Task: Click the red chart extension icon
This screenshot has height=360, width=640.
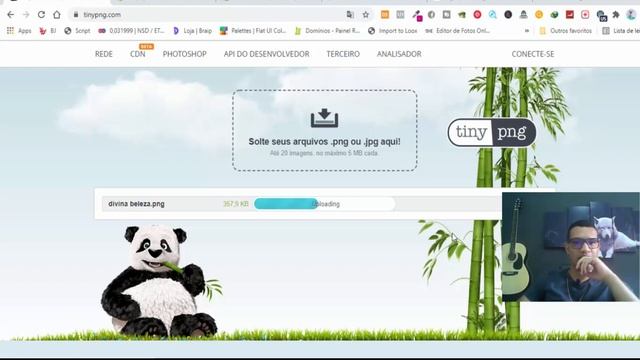Action: [570, 15]
